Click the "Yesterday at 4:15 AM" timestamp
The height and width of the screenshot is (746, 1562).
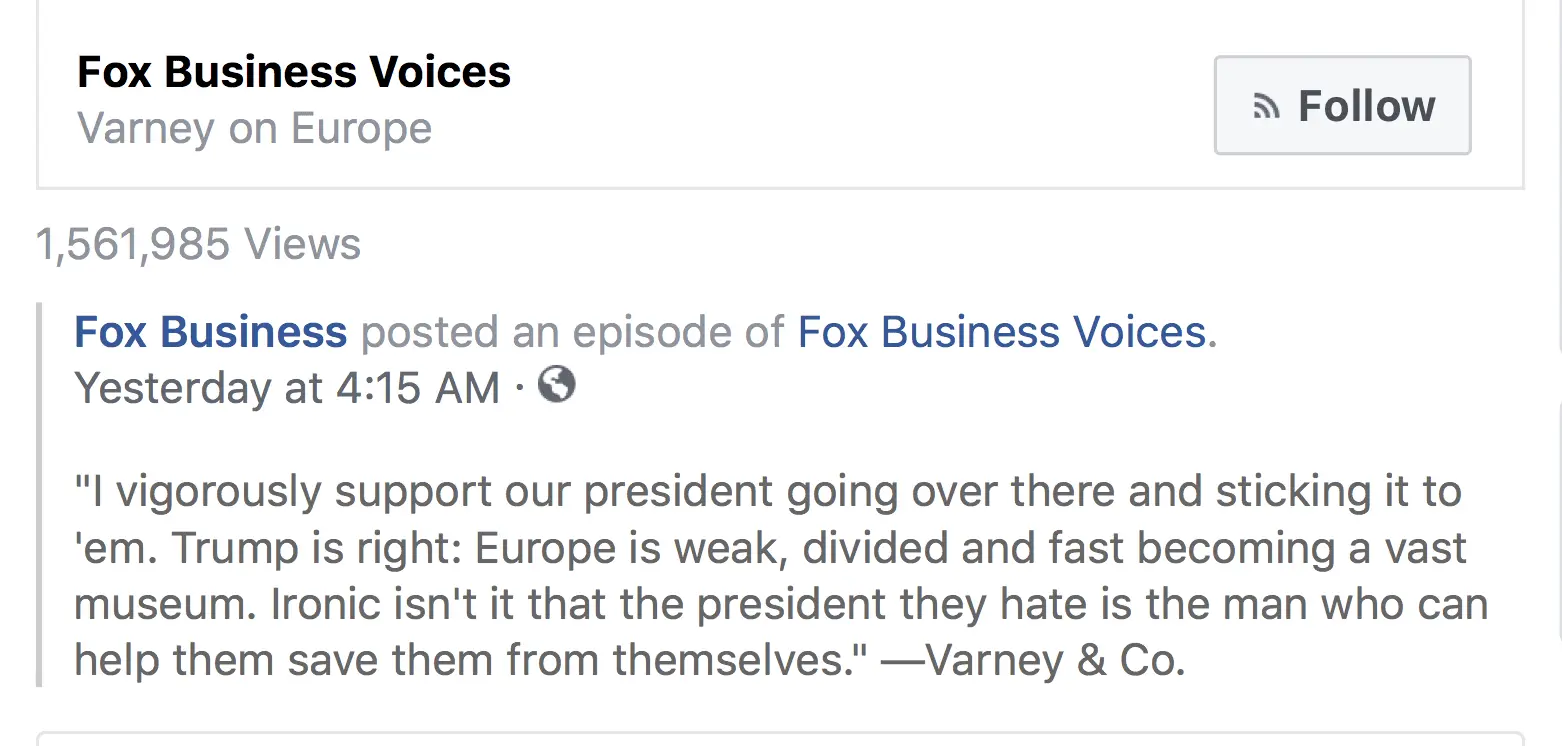287,388
